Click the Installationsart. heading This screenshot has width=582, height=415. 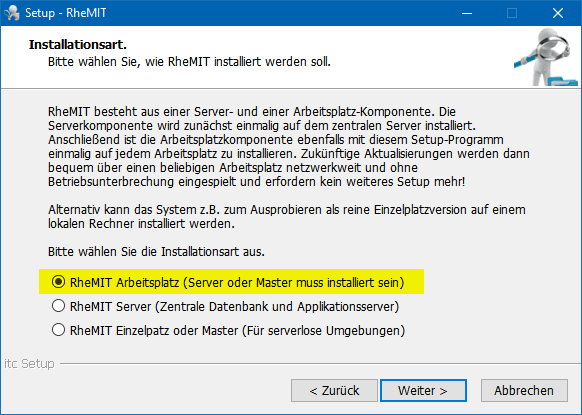[x=78, y=45]
